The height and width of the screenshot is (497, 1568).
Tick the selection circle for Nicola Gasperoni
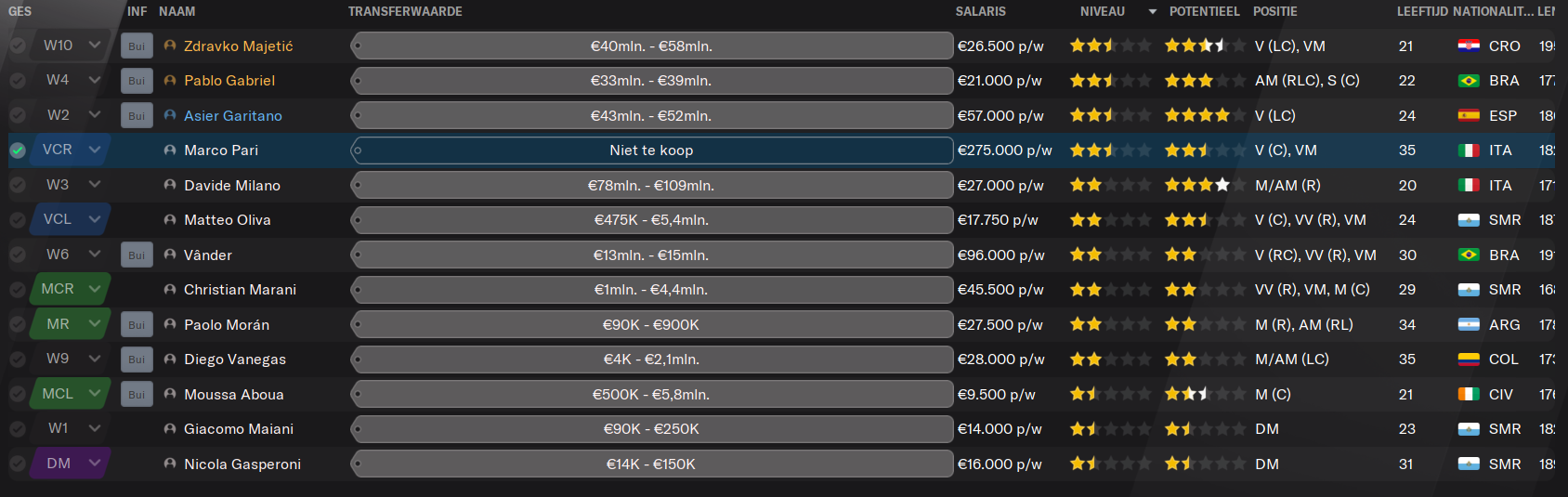click(18, 464)
